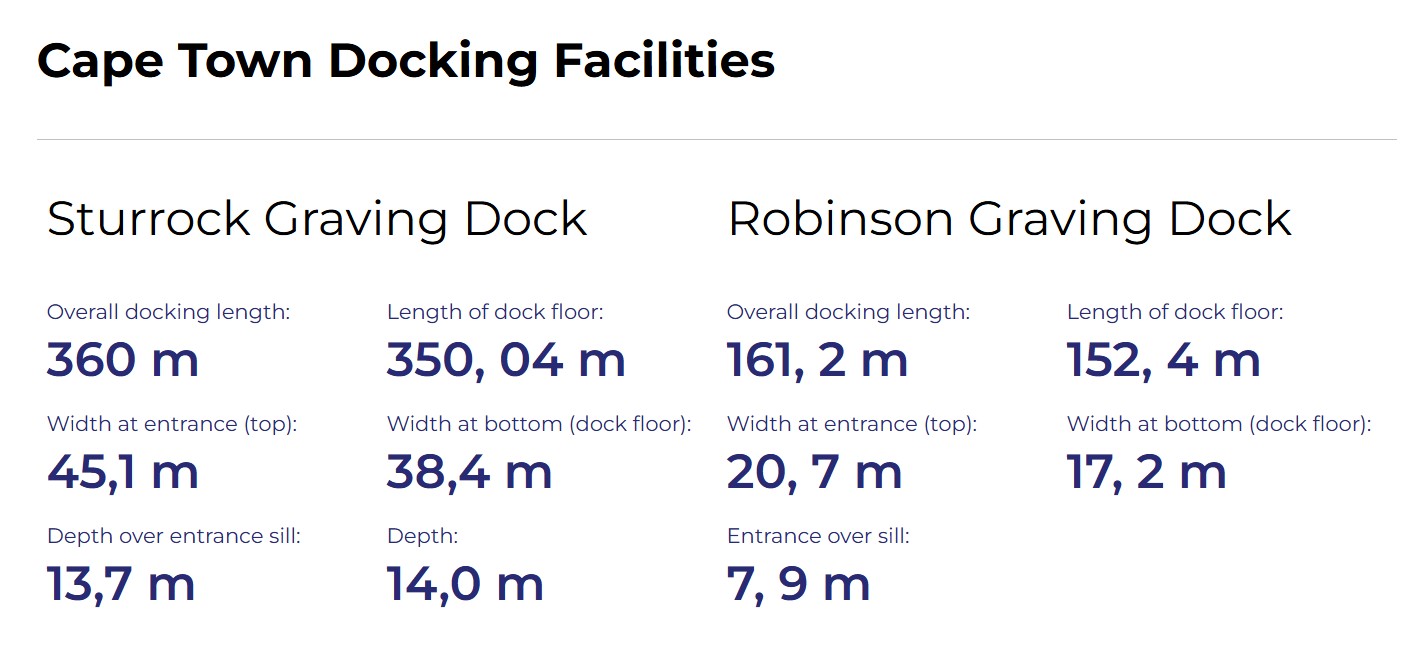
Task: Click the 14,0 m depth value
Action: pyautogui.click(x=465, y=584)
